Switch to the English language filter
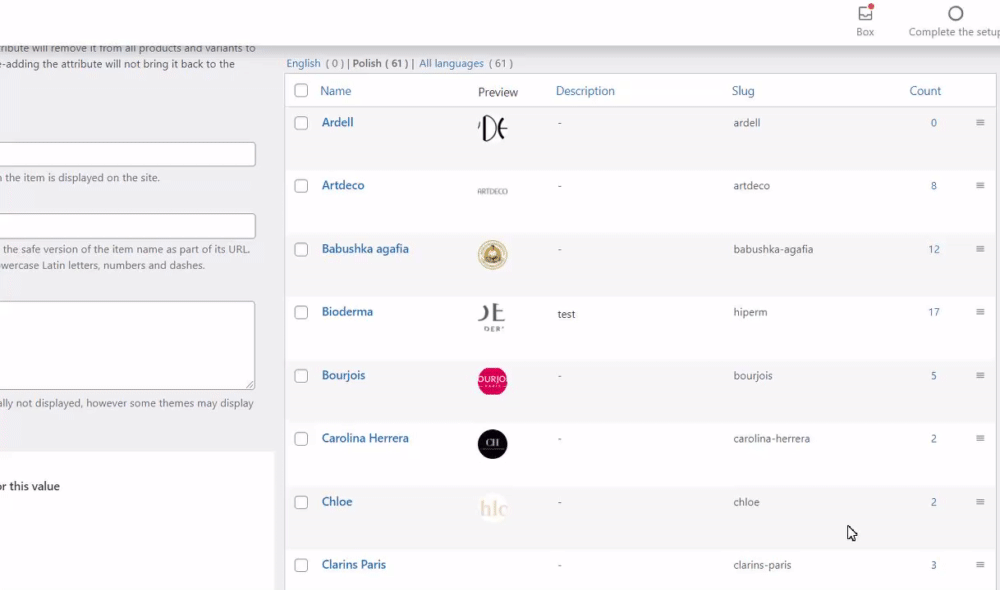The height and width of the screenshot is (590, 1000). tap(303, 63)
